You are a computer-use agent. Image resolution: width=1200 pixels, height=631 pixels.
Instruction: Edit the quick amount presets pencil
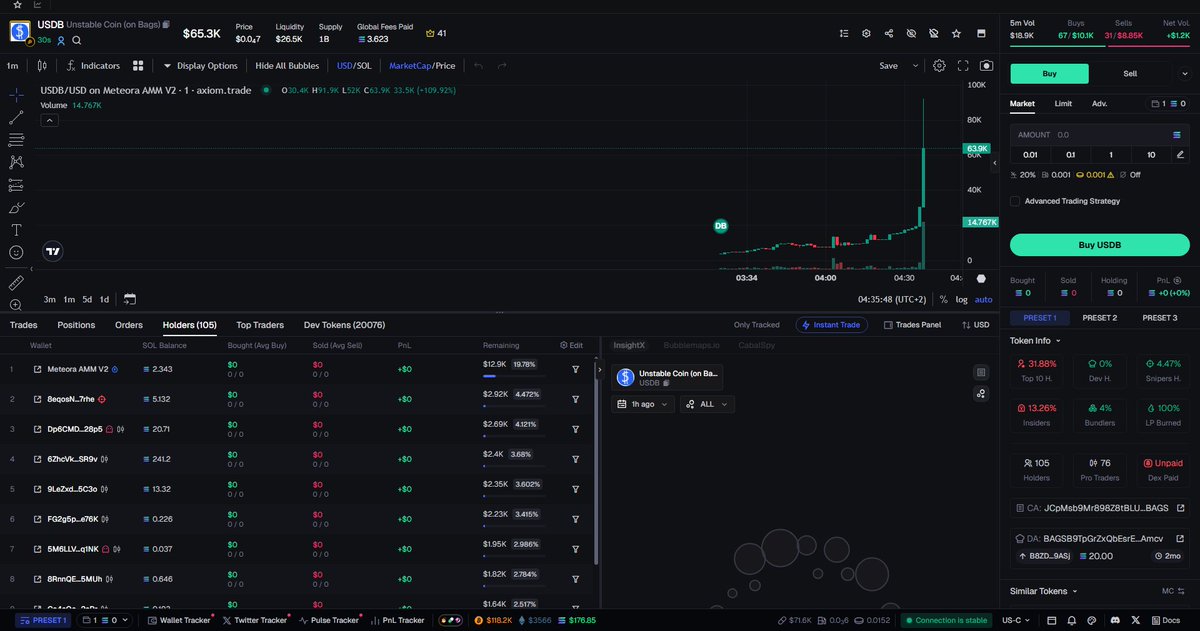1181,154
